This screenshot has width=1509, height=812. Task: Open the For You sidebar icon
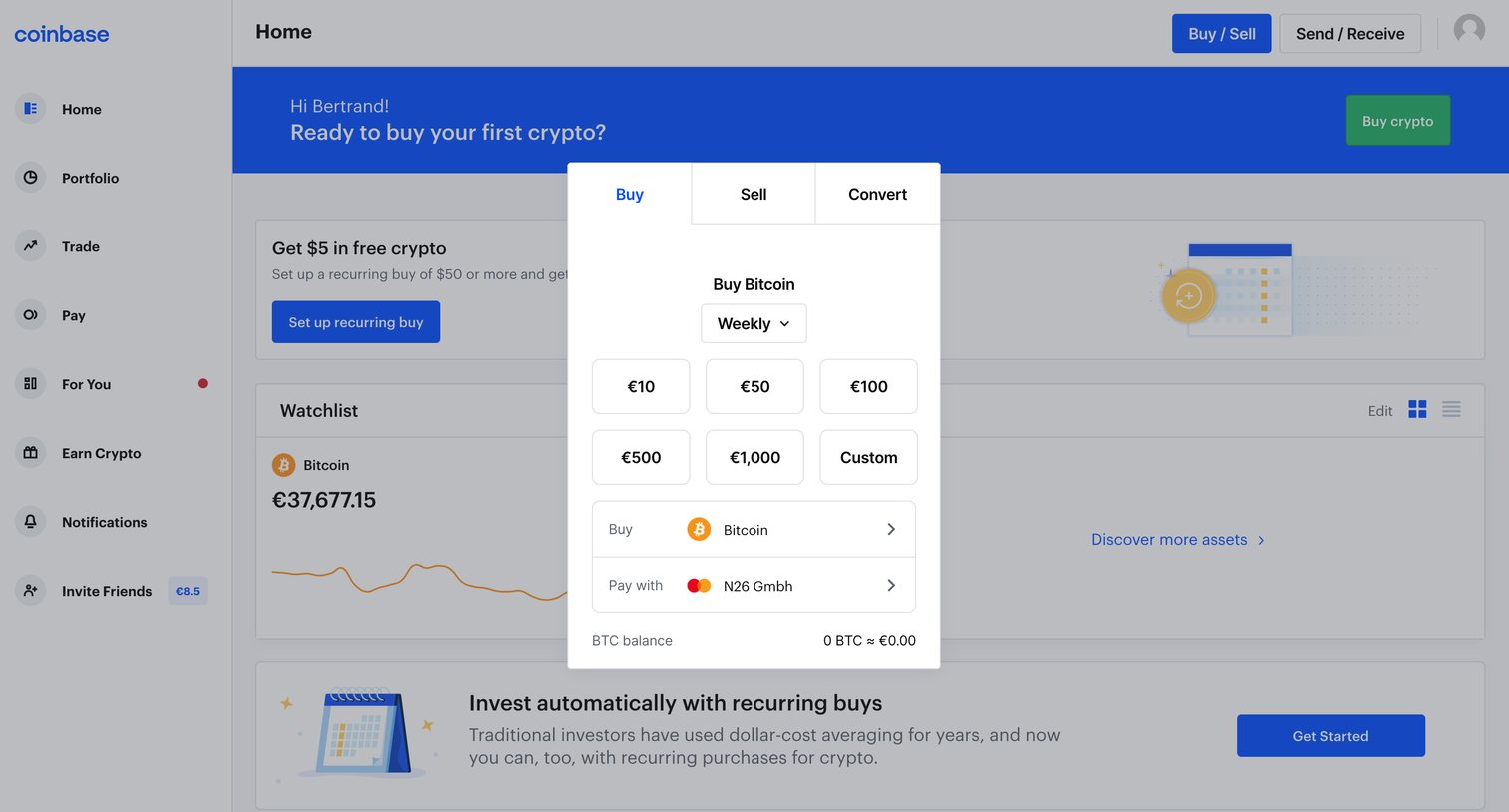click(31, 383)
